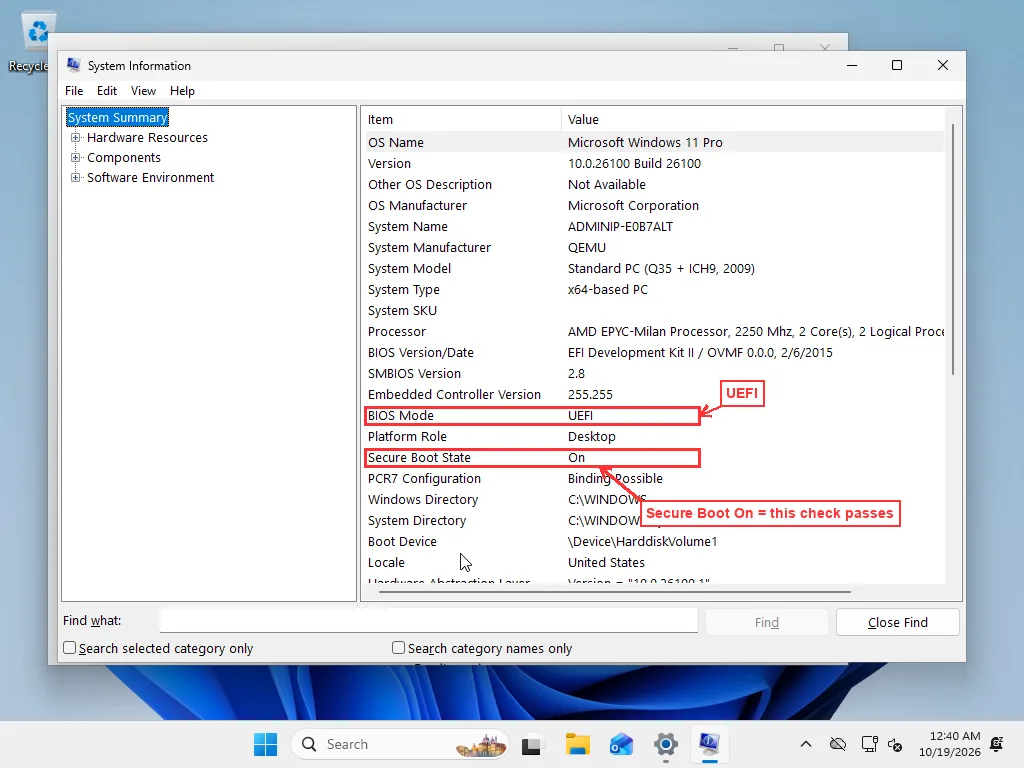Open the Windows Start menu
Viewport: 1024px width, 768px height.
coord(265,744)
